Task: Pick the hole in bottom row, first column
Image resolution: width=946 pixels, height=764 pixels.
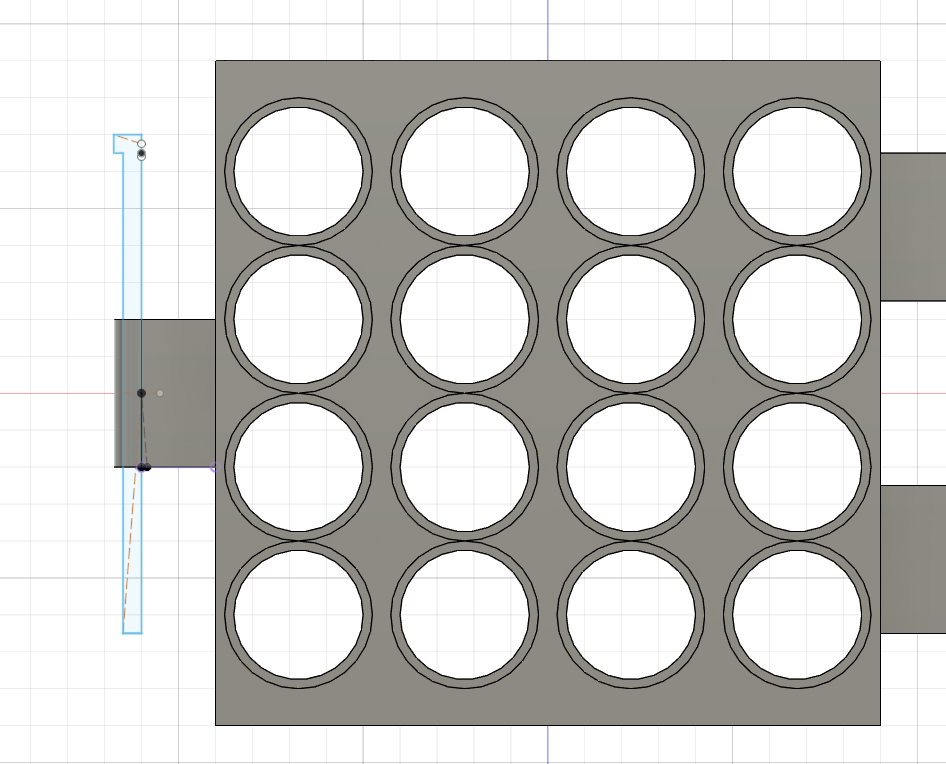Action: (x=299, y=615)
